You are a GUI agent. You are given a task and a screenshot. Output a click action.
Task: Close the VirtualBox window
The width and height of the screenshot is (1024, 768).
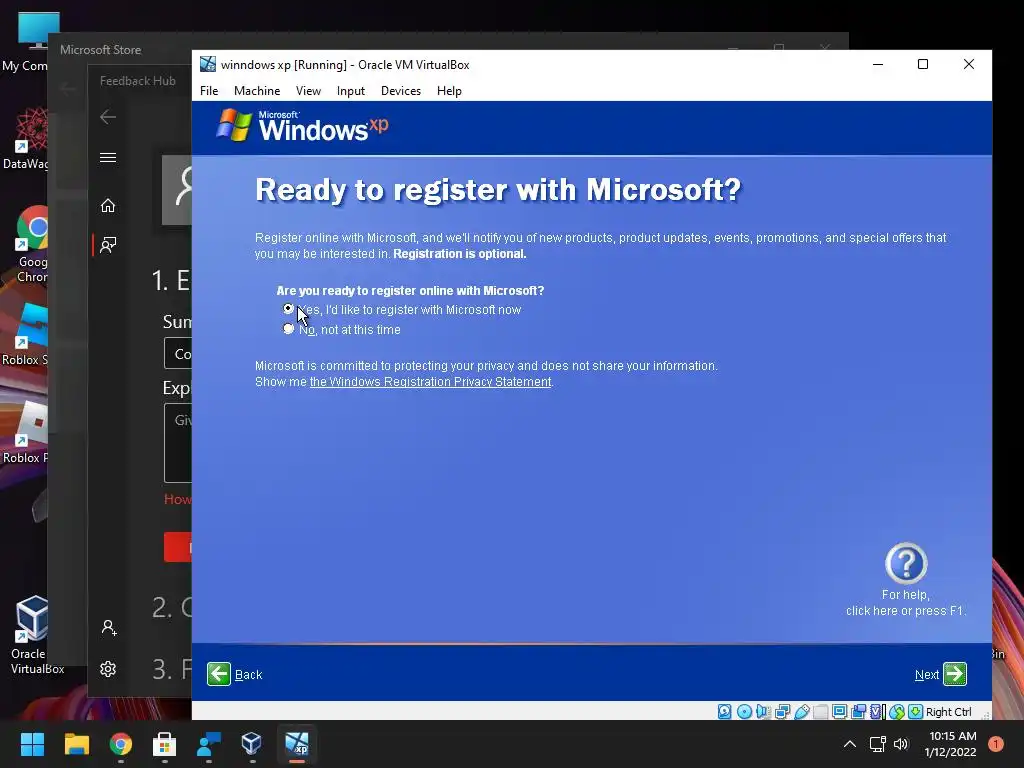pyautogui.click(x=968, y=64)
